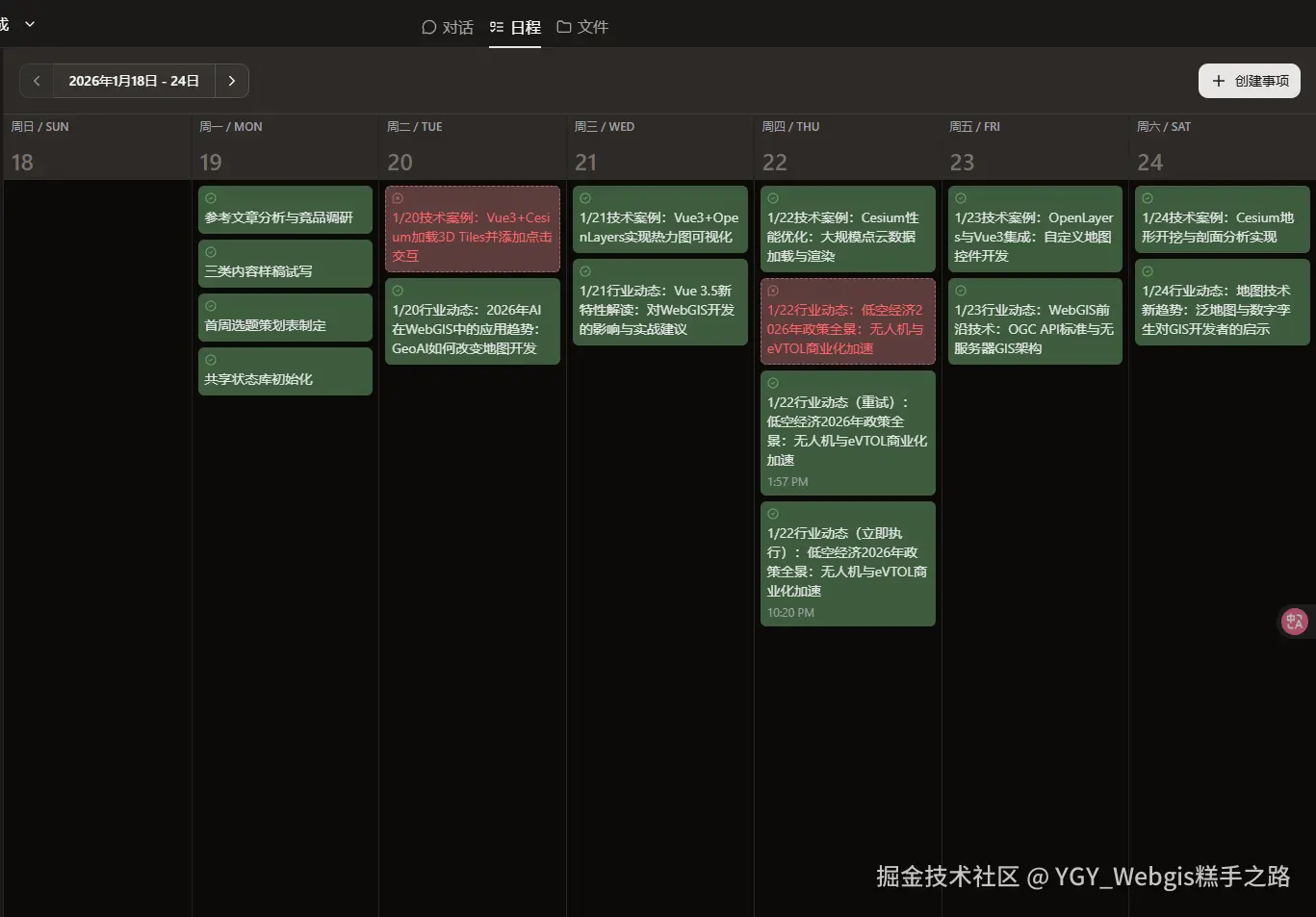The width and height of the screenshot is (1316, 917).
Task: Click status circle on 1/23行业动态 card
Action: coord(961,291)
